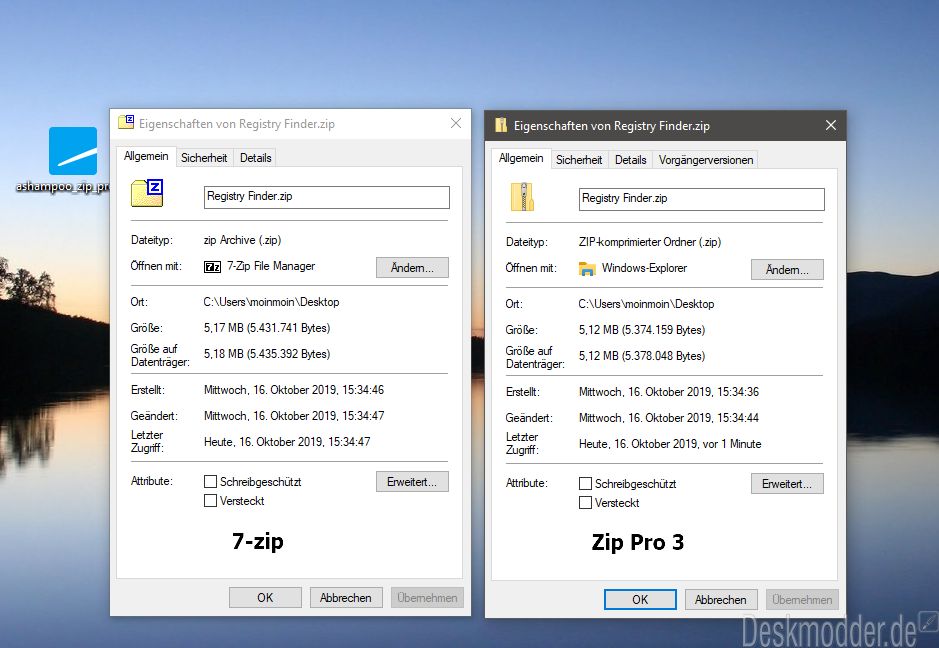Click the file name field in Zip Pro 3 window

(701, 199)
